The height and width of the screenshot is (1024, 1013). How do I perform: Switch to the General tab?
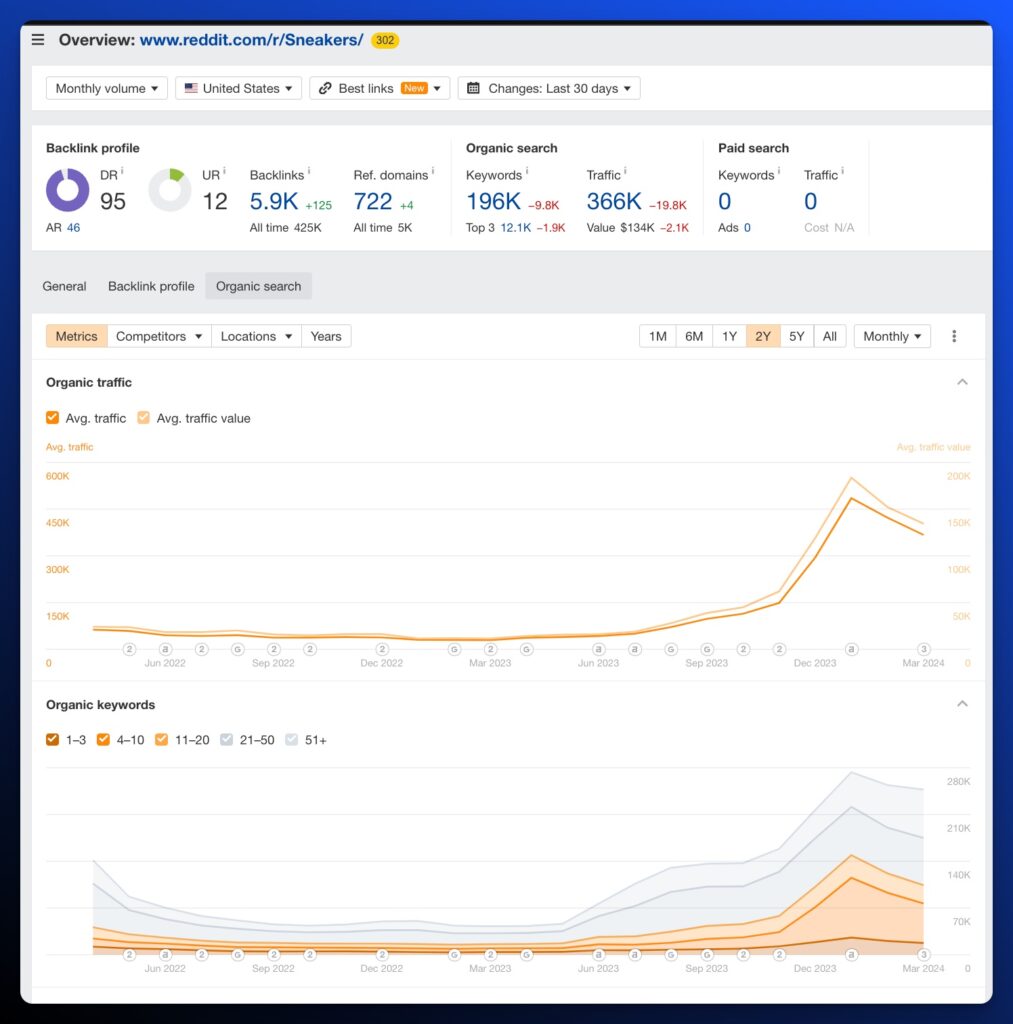click(x=64, y=286)
